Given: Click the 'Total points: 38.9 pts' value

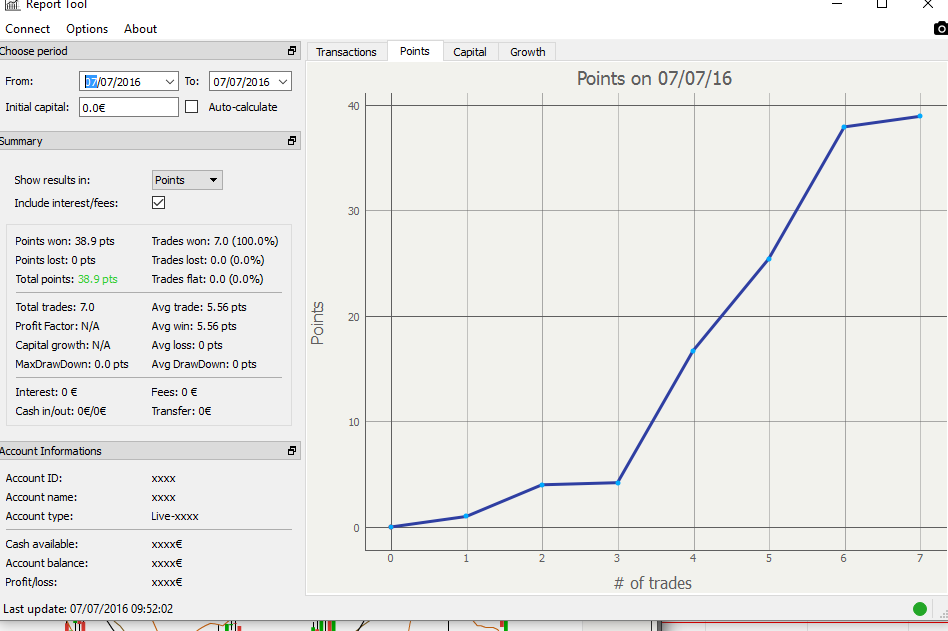Looking at the screenshot, I should [98, 279].
